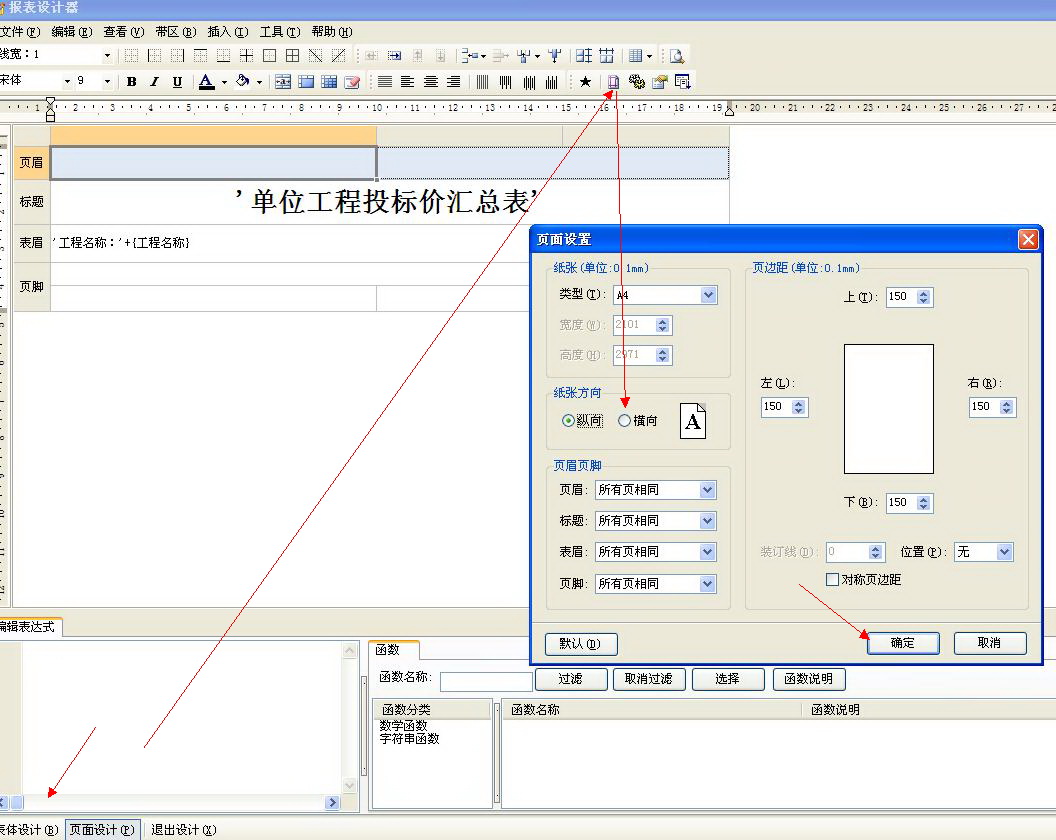
Task: Open the 标题 dropdown in 页眉页脚 group
Action: point(706,521)
